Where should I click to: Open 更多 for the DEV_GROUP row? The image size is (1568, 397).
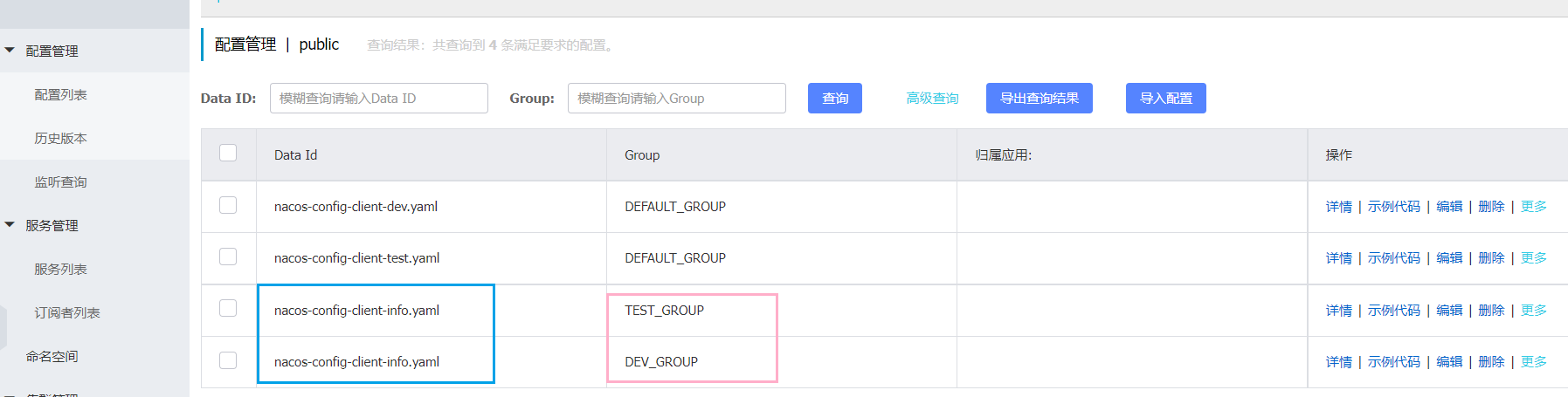click(x=1534, y=362)
